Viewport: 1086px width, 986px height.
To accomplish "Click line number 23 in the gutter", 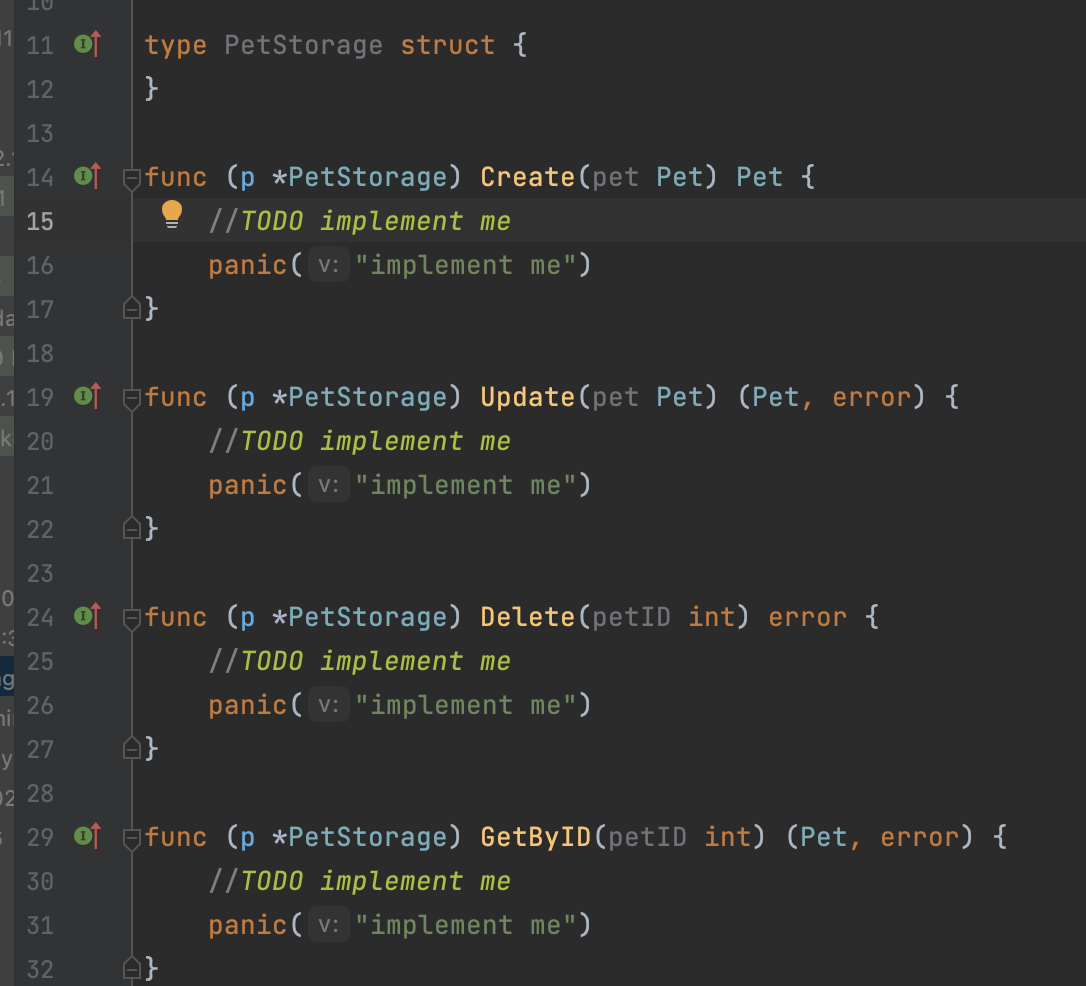I will point(40,573).
